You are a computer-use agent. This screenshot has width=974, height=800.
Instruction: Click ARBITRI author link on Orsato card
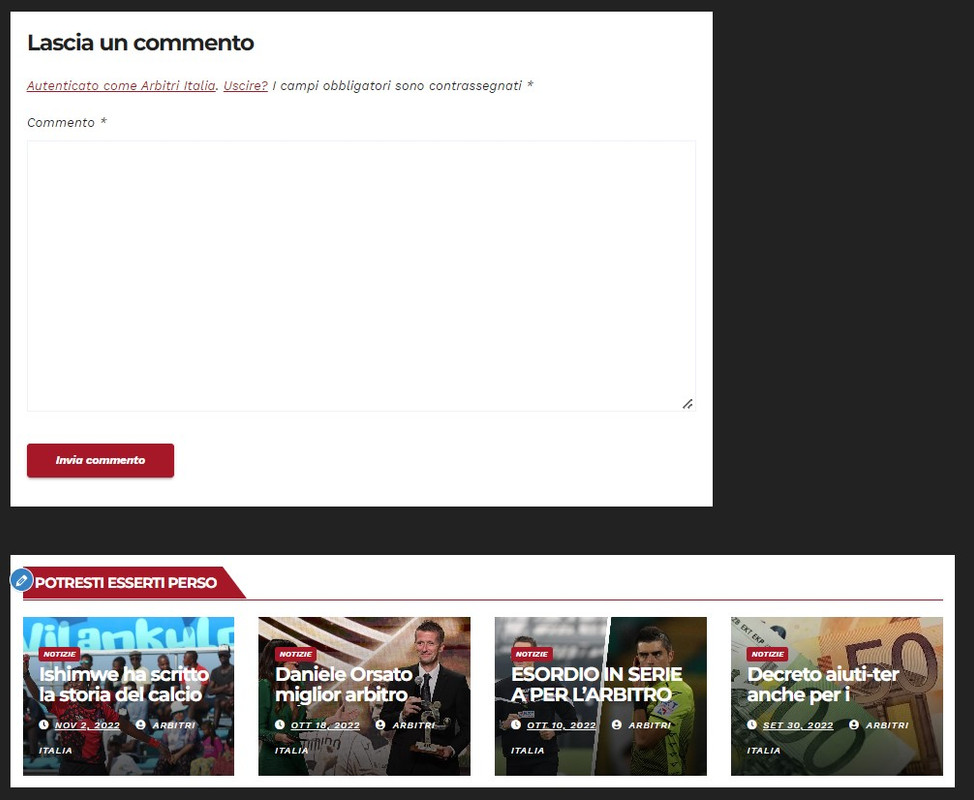coord(413,725)
